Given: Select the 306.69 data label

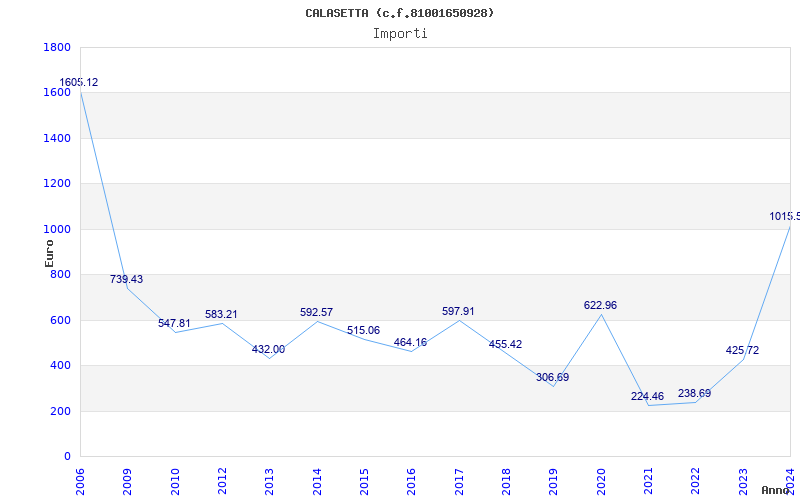Looking at the screenshot, I should point(553,378).
